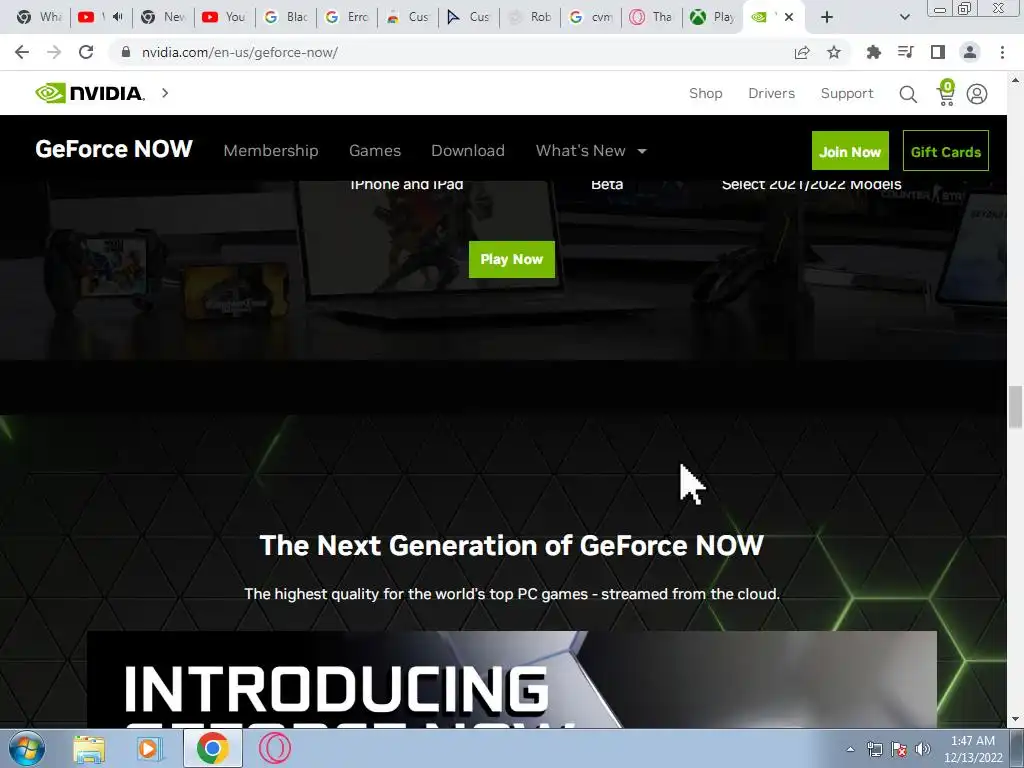The image size is (1024, 768).
Task: Click the browser forward arrow
Action: [54, 52]
